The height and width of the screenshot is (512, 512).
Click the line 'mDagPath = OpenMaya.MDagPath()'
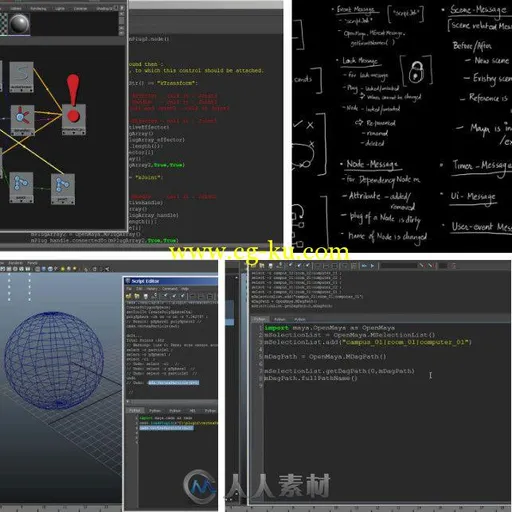[x=325, y=357]
